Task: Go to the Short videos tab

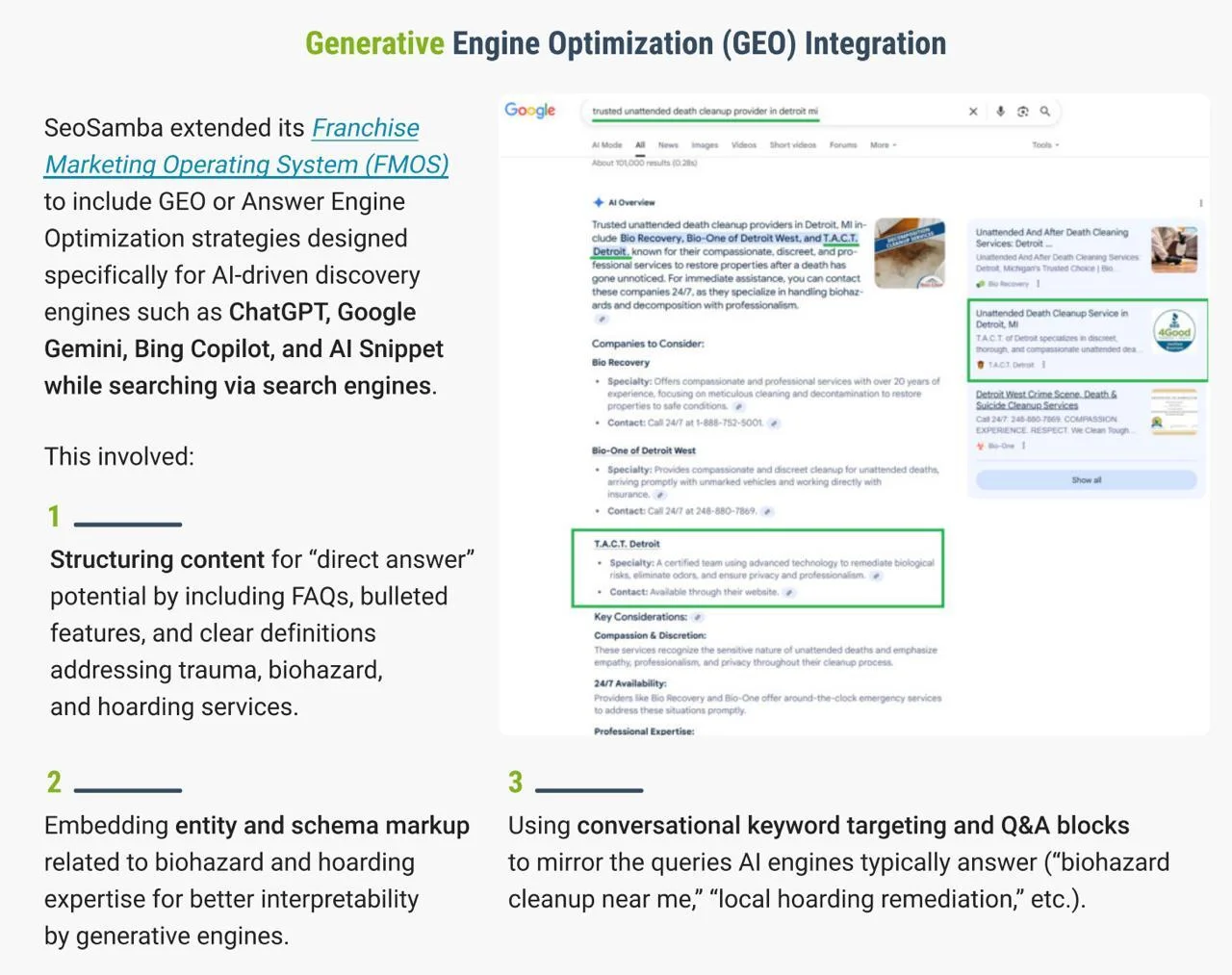Action: coord(792,145)
